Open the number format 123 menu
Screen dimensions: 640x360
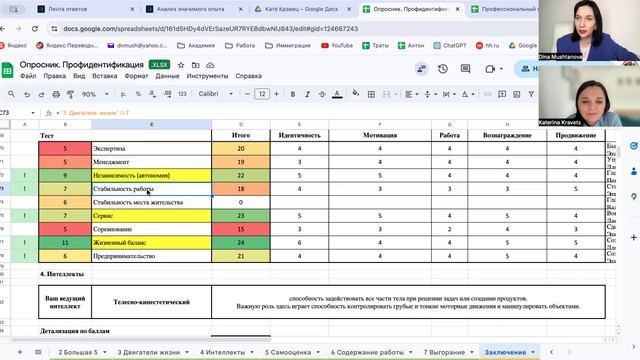tap(182, 94)
